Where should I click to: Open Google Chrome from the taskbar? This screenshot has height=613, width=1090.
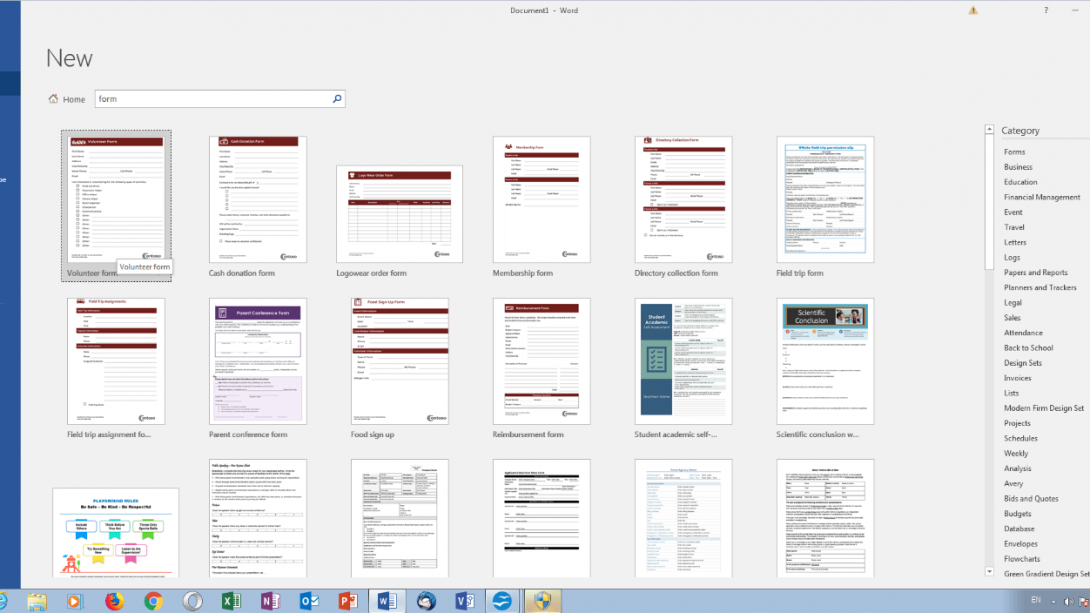coord(154,602)
